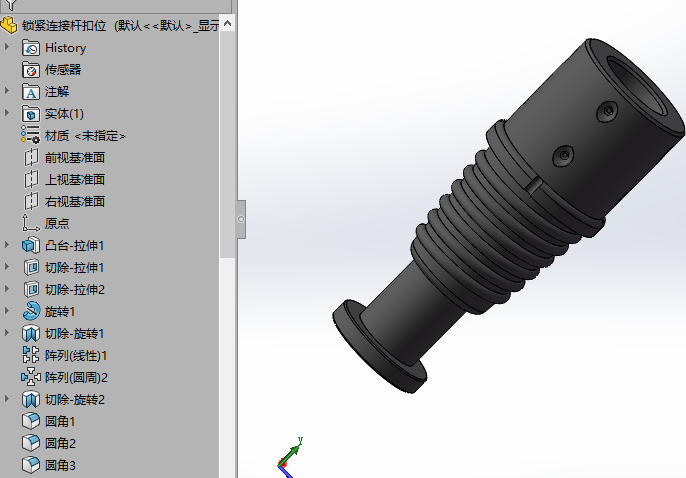Image resolution: width=686 pixels, height=478 pixels.
Task: Select the 切除-旋转2 label
Action: click(75, 399)
